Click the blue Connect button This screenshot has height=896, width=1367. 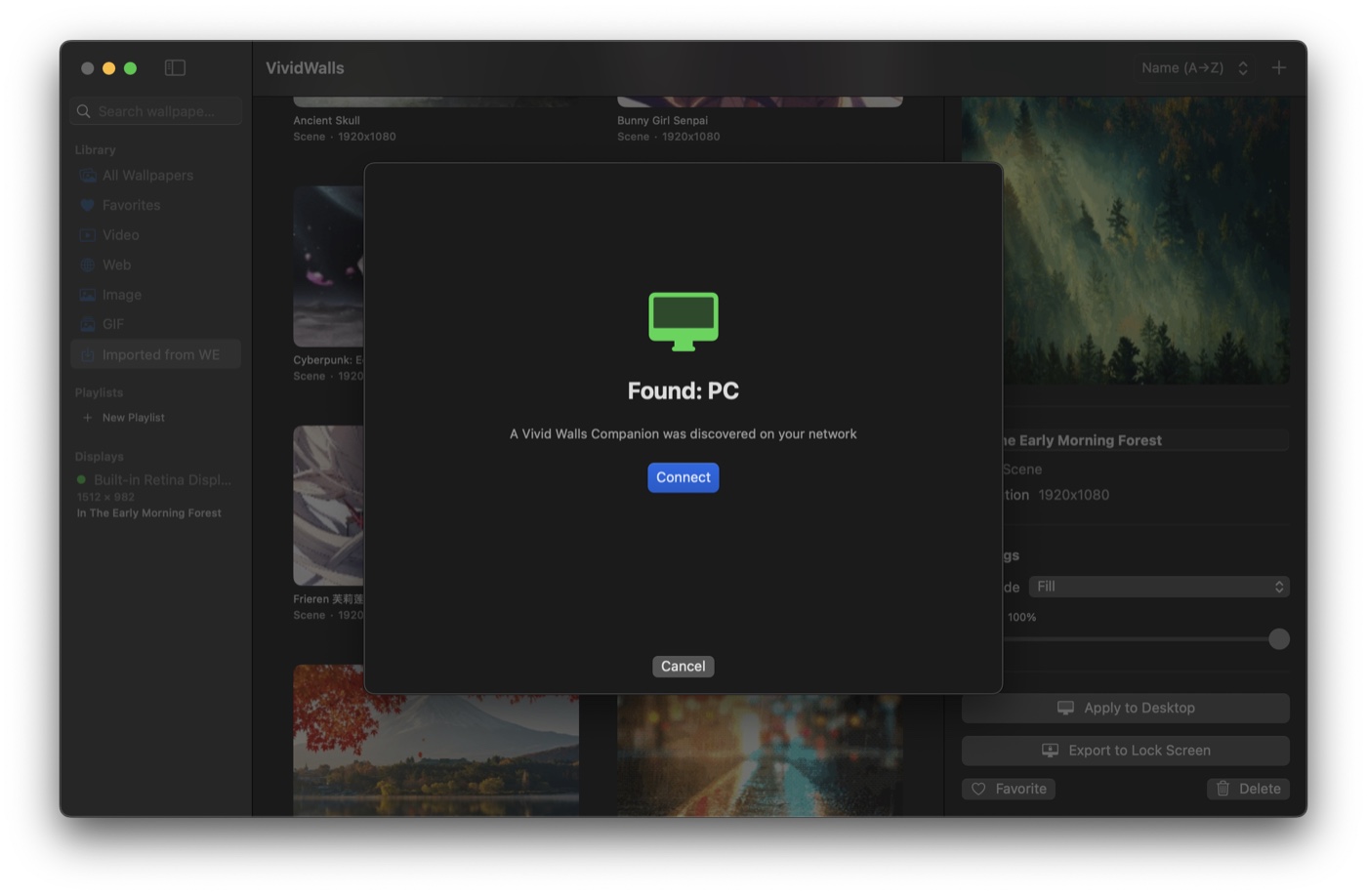click(683, 477)
